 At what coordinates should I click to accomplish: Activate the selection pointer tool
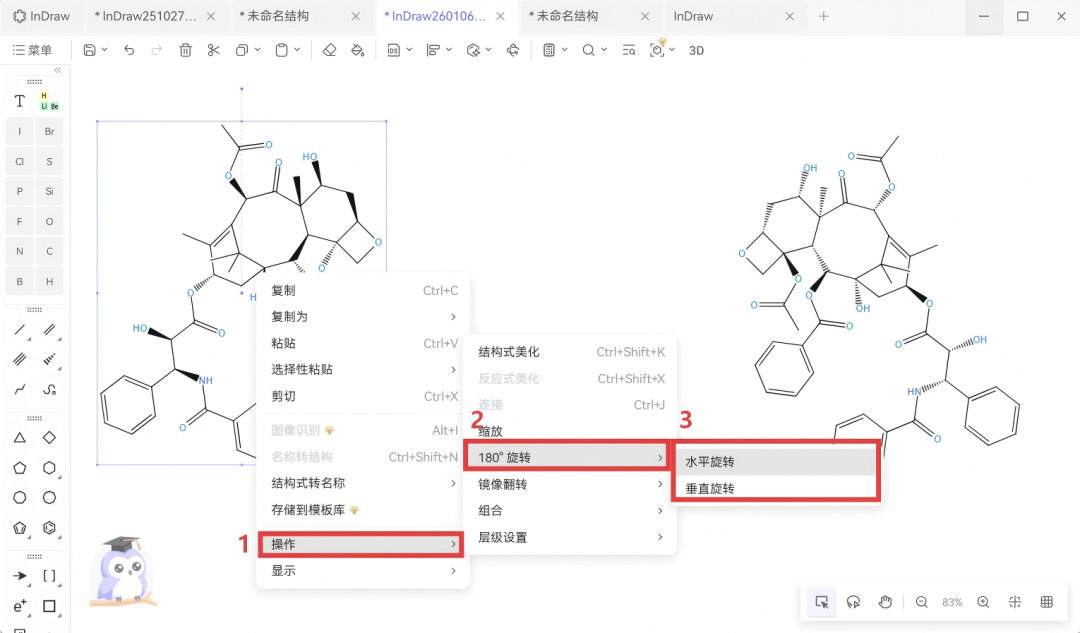pos(822,602)
